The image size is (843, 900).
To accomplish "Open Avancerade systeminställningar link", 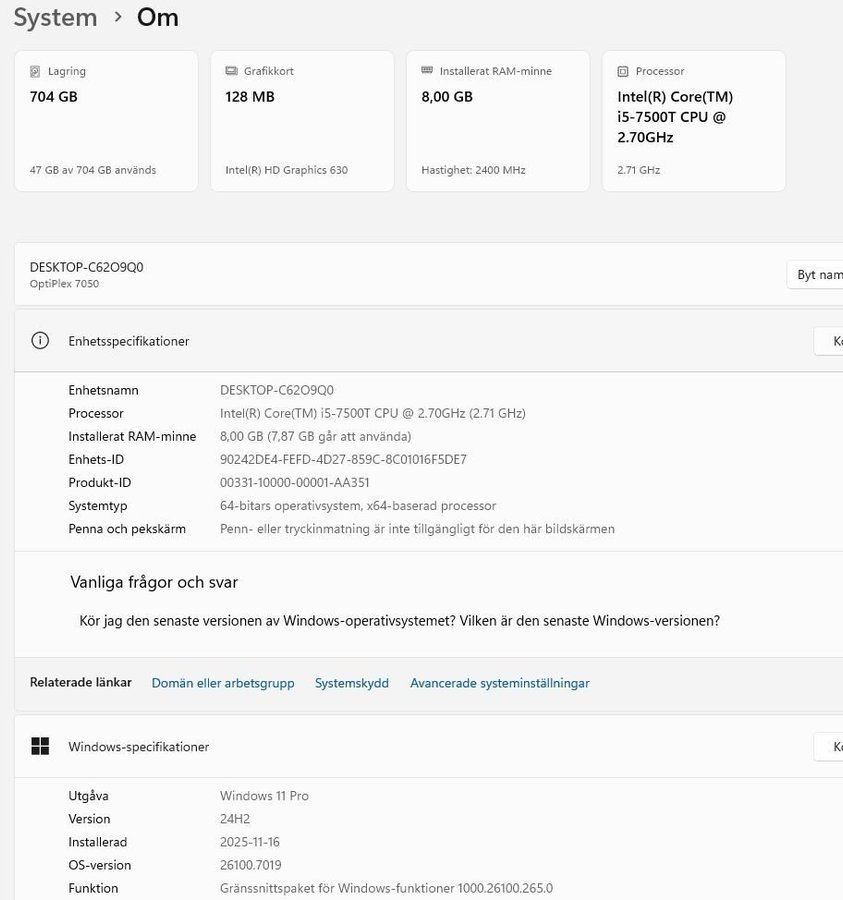I will click(x=500, y=683).
